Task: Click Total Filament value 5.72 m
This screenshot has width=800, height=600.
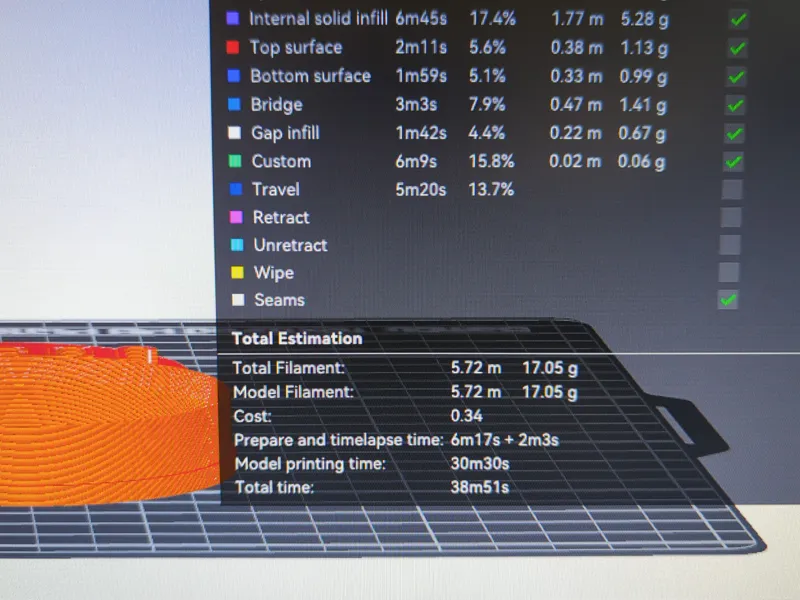Action: pyautogui.click(x=476, y=368)
